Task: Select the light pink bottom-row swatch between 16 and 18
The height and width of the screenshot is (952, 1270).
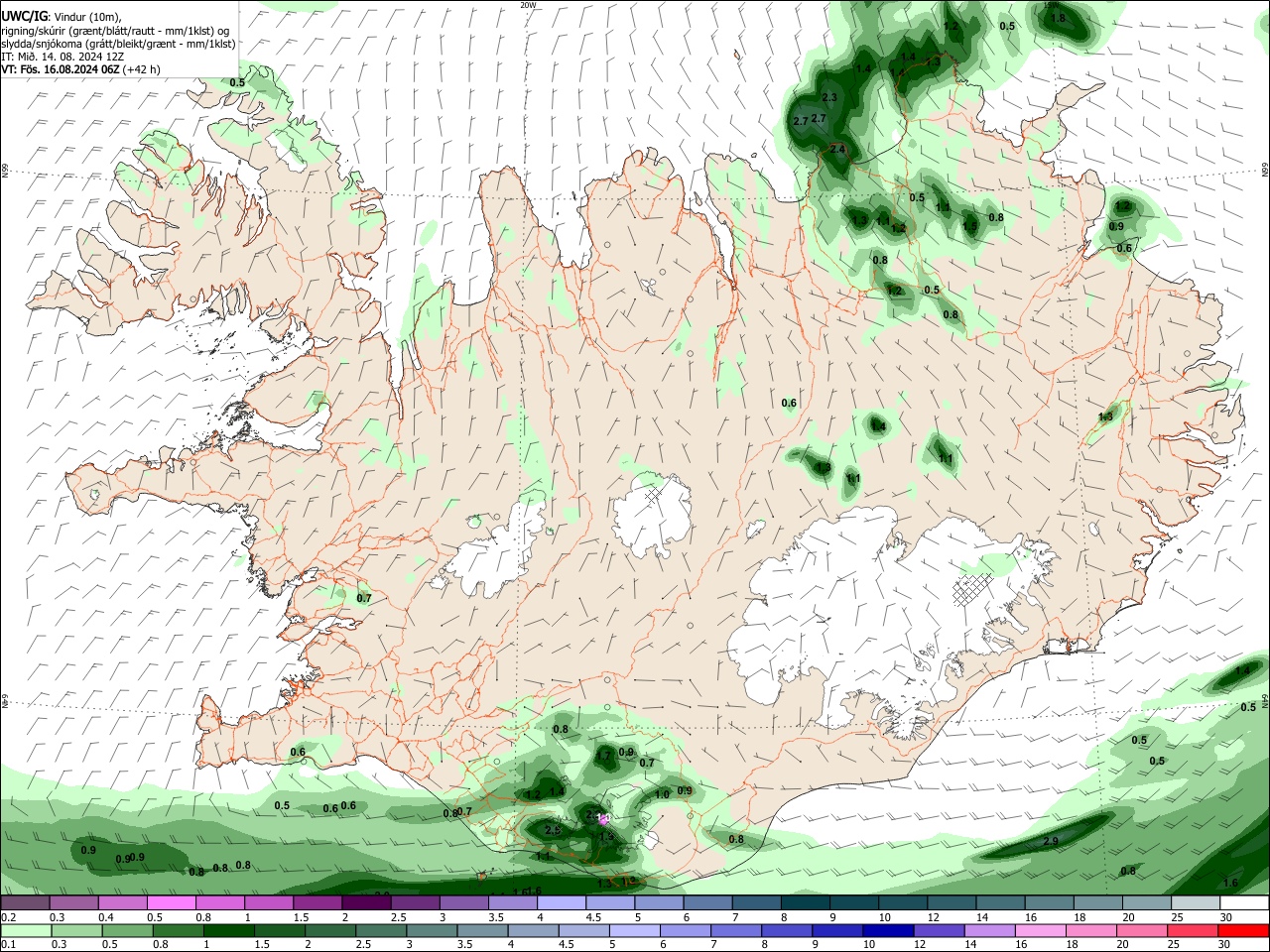Action: pos(1041,931)
